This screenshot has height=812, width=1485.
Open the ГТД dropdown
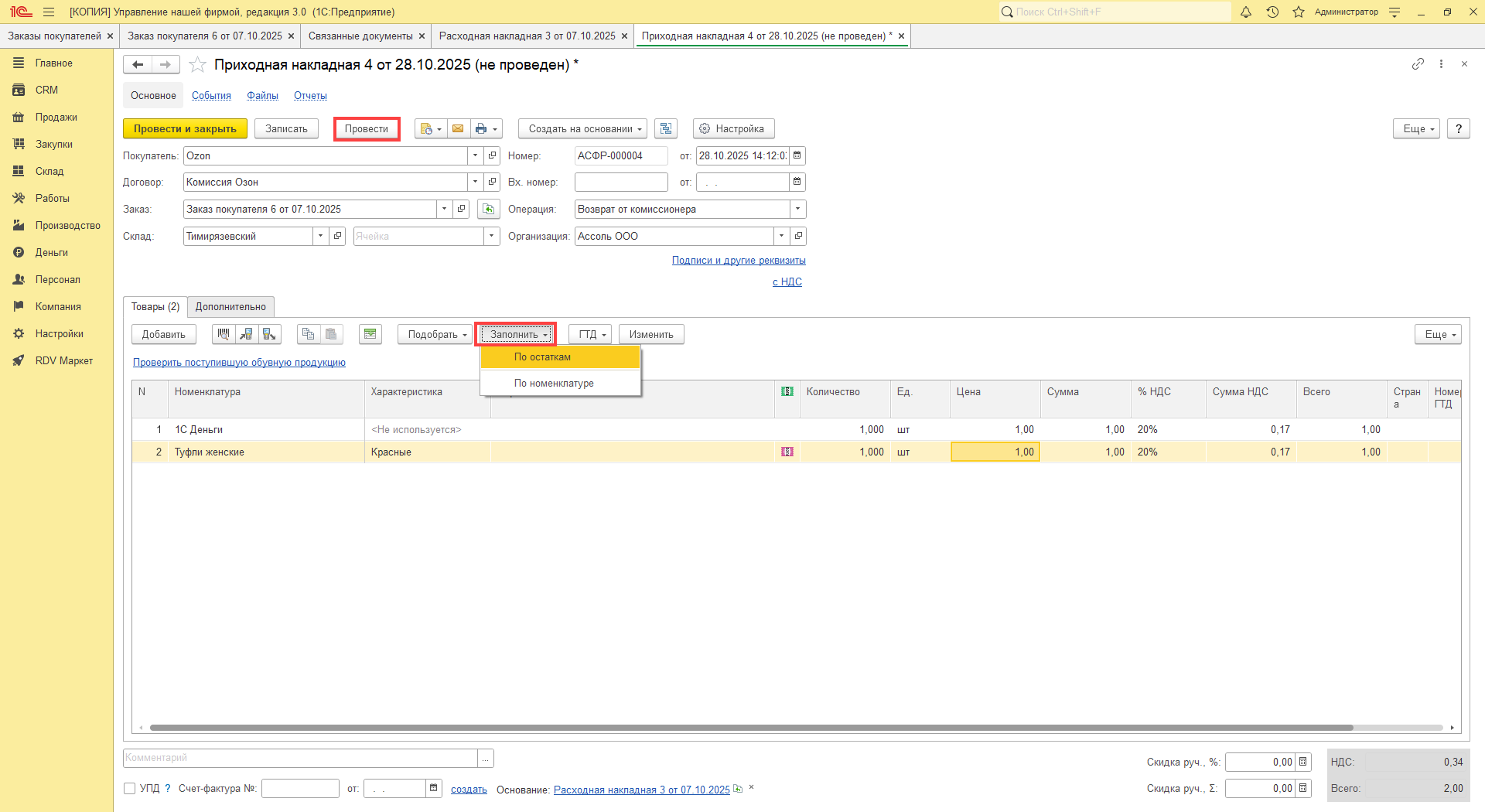click(x=590, y=334)
